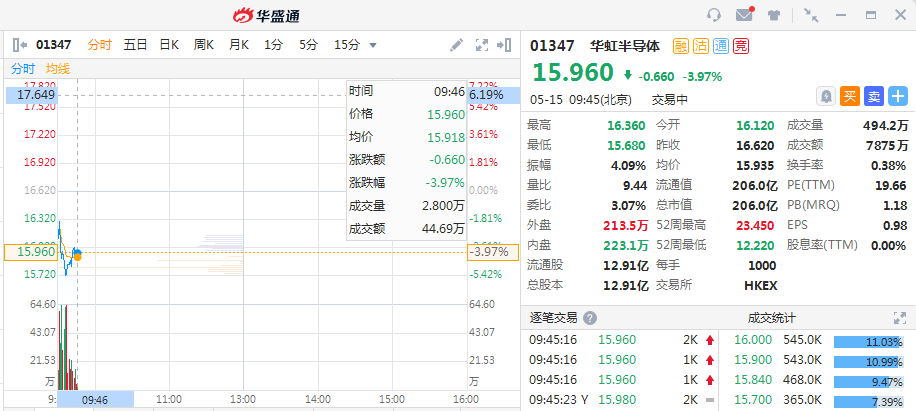This screenshot has width=916, height=411.
Task: Click the orange current-price dot on the chart
Action: point(78,256)
